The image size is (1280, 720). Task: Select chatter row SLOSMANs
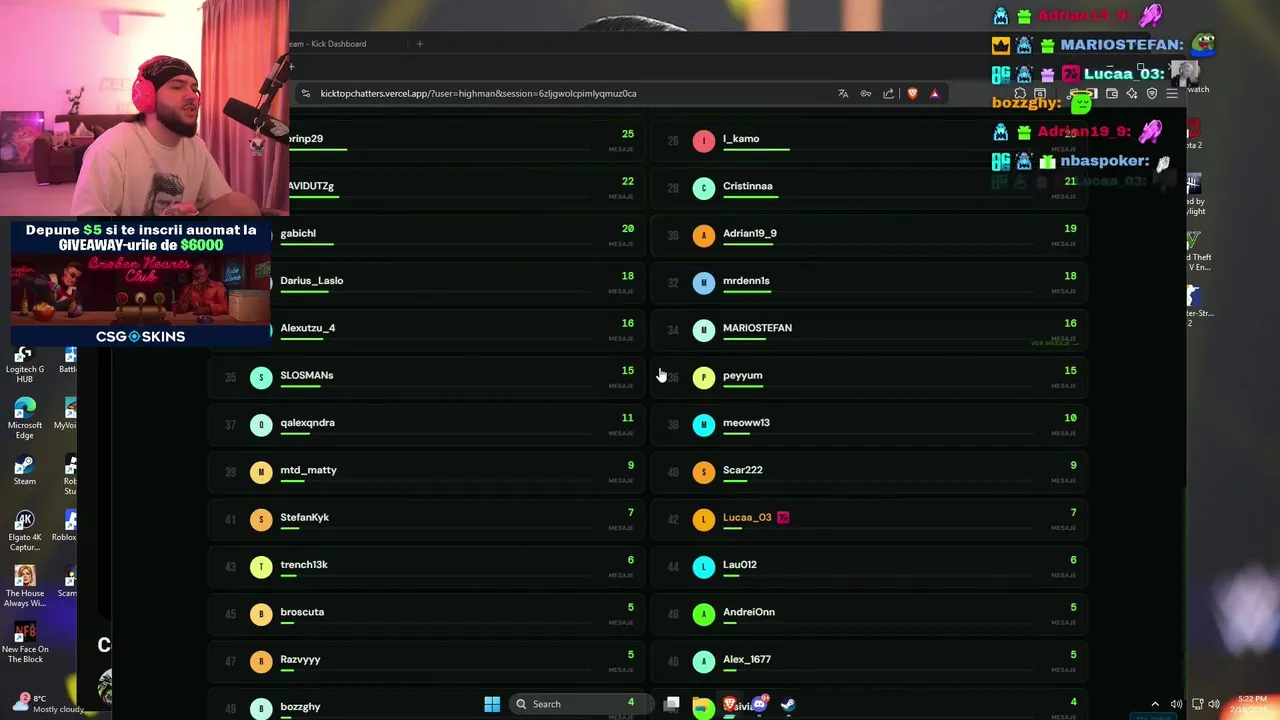(x=428, y=376)
